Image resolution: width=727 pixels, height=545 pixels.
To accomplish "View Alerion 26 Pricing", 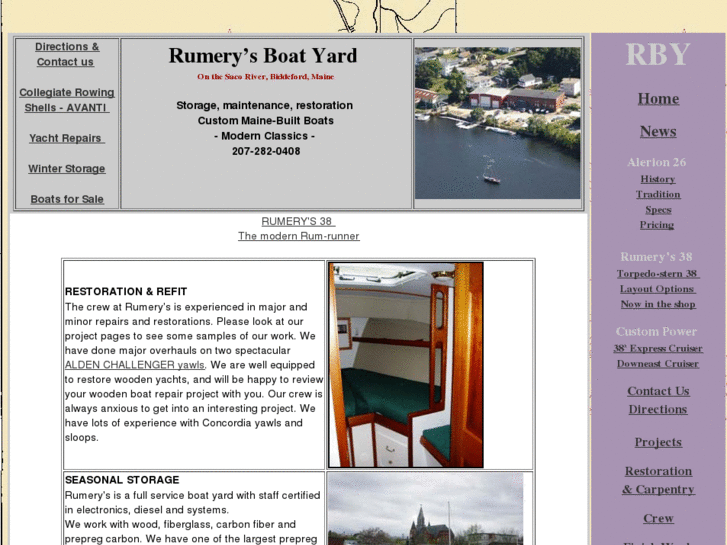I will [x=657, y=225].
